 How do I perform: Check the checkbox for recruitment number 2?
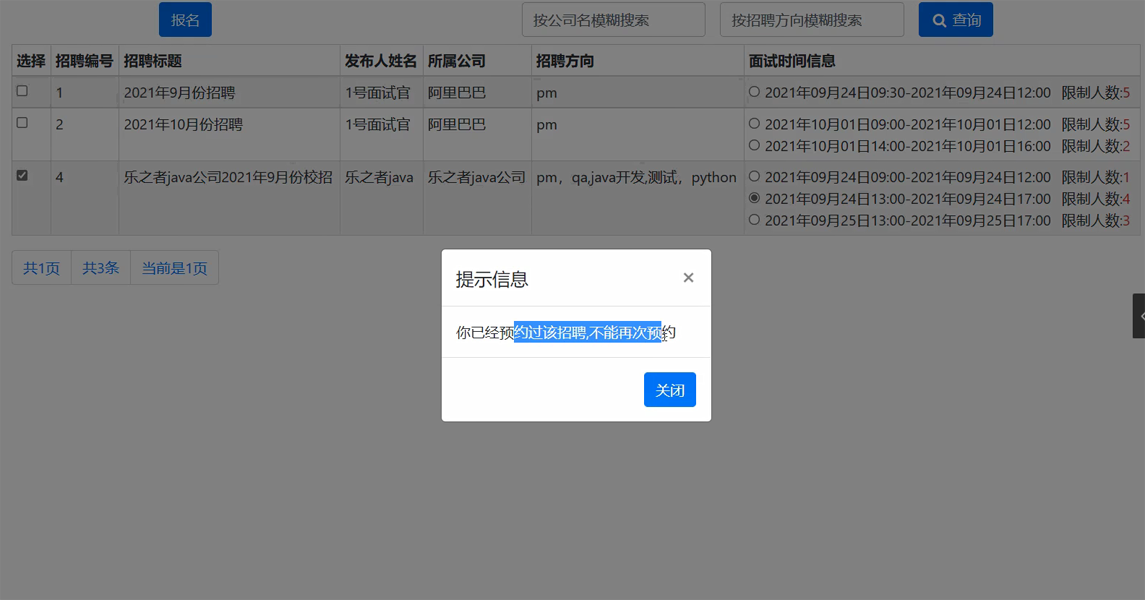(22, 123)
